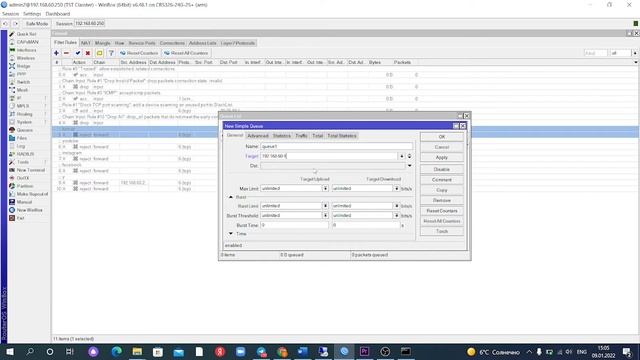Open Quick Set in the sidebar
This screenshot has height=360, width=640.
[26, 34]
